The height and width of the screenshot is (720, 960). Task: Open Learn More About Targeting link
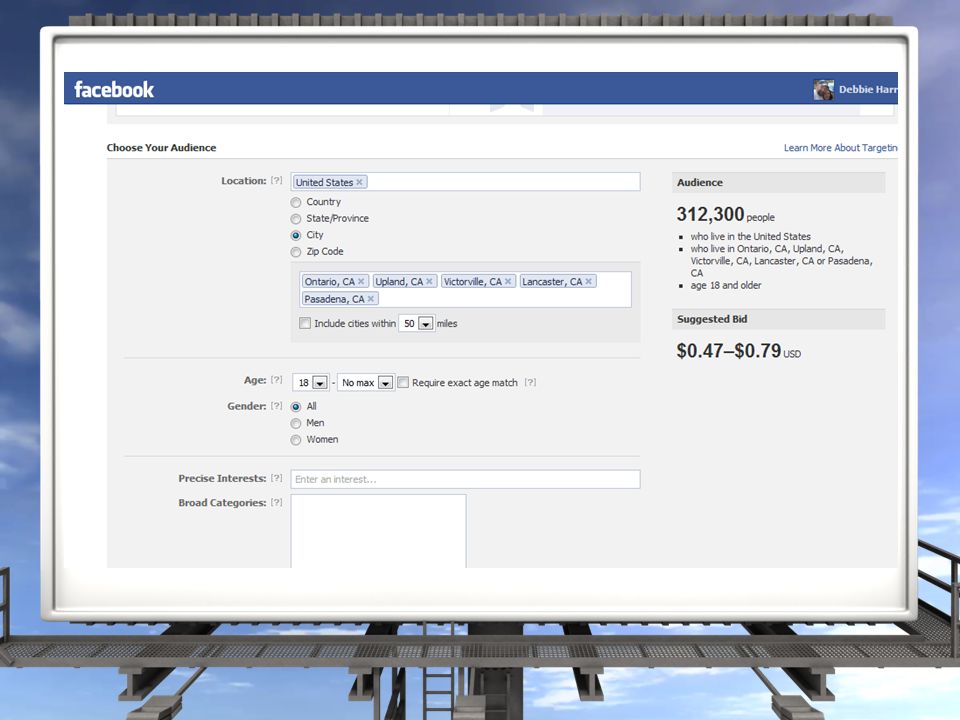(x=841, y=148)
